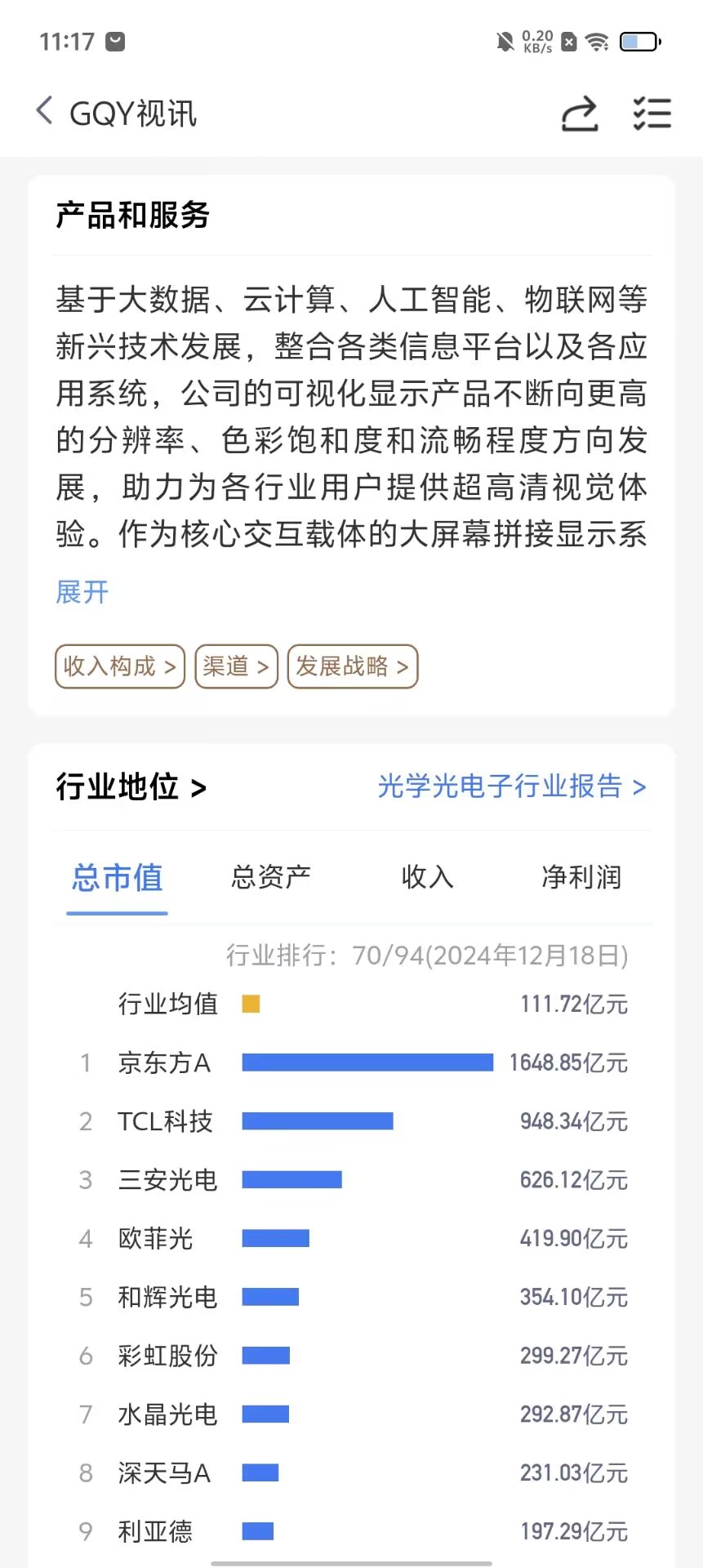703x1568 pixels.
Task: Tap the back arrow icon
Action: pos(45,111)
